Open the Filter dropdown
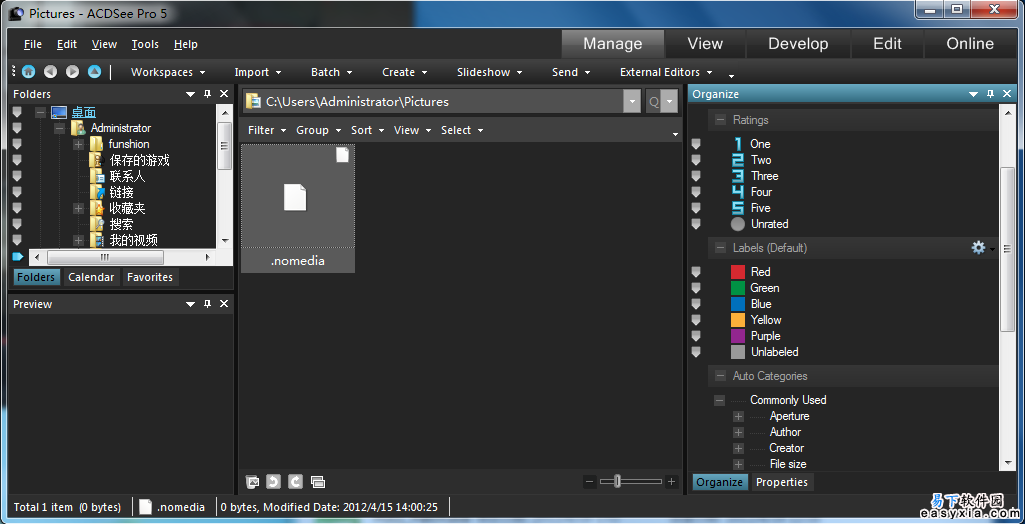This screenshot has width=1025, height=524. click(x=267, y=130)
